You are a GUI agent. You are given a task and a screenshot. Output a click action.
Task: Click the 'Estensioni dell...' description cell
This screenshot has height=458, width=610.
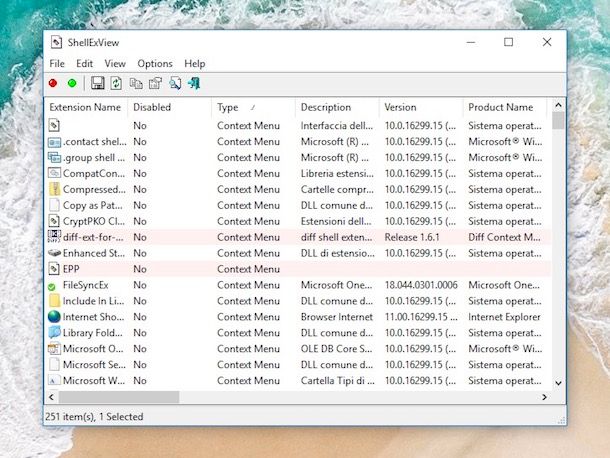[336, 222]
